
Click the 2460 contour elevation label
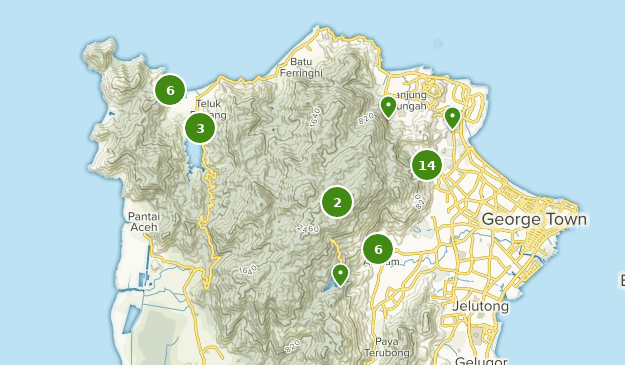click(x=308, y=229)
